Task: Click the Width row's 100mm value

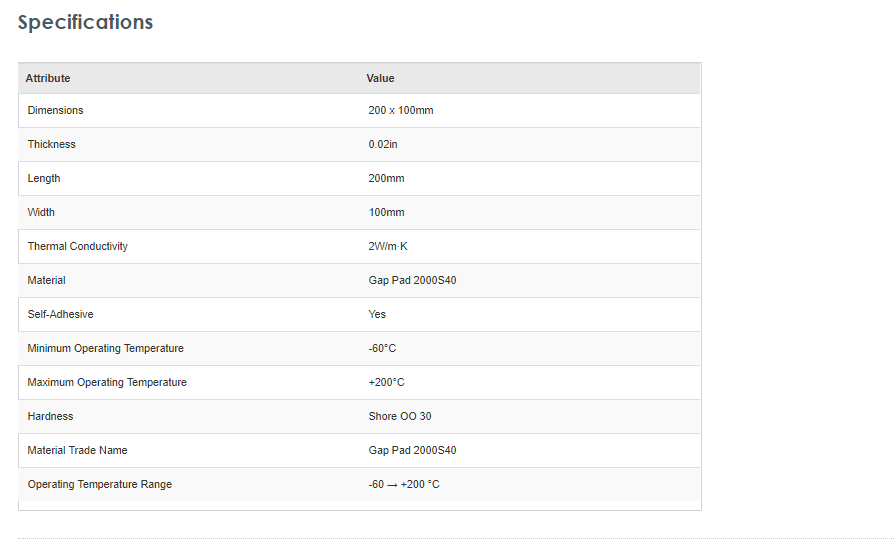Action: (x=386, y=212)
